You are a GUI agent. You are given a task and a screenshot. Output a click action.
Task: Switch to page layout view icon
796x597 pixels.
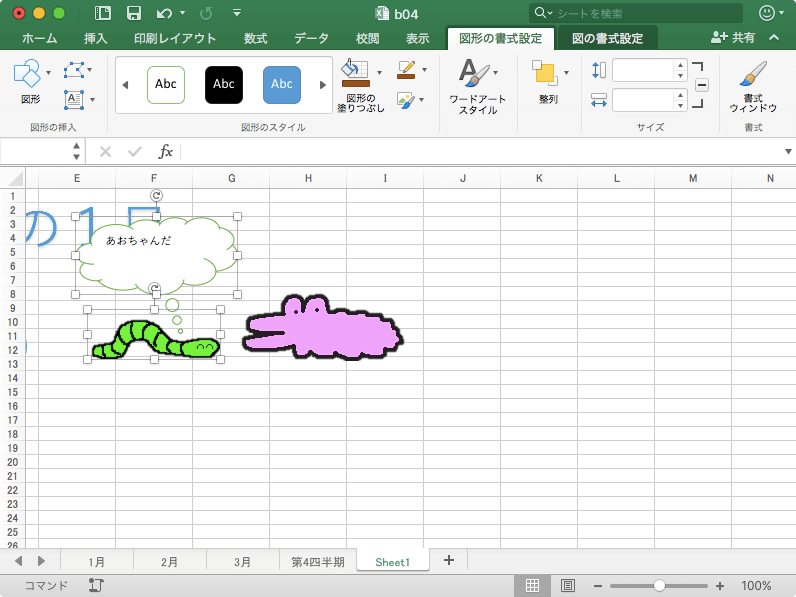pos(568,585)
